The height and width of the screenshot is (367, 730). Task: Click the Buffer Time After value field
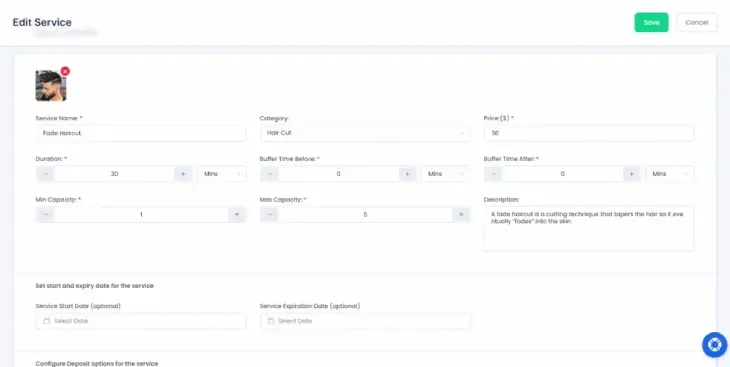562,174
